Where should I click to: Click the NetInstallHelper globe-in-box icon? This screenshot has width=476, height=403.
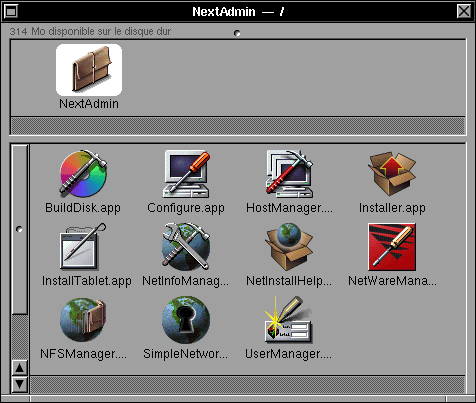(289, 246)
